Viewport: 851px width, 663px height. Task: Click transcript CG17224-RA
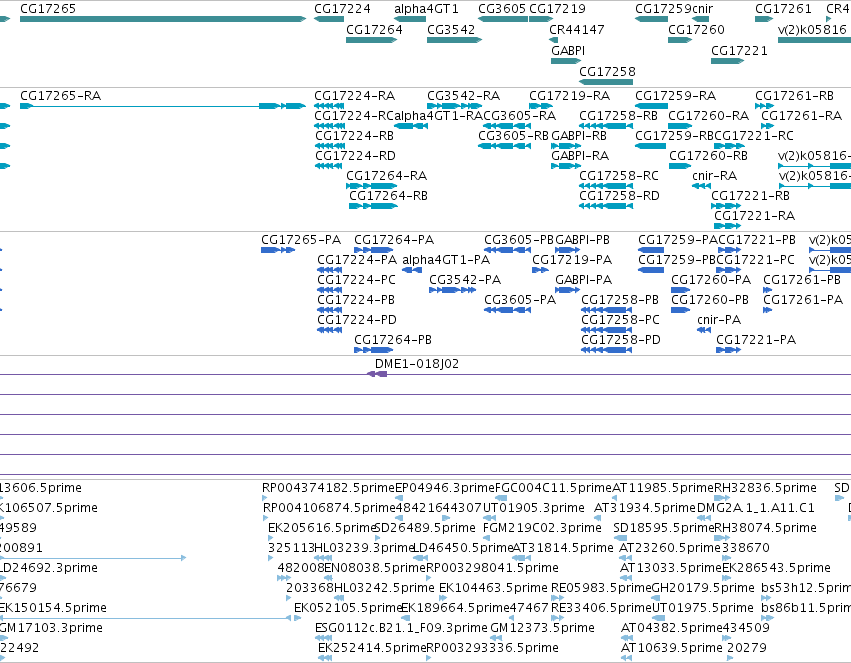(x=329, y=106)
